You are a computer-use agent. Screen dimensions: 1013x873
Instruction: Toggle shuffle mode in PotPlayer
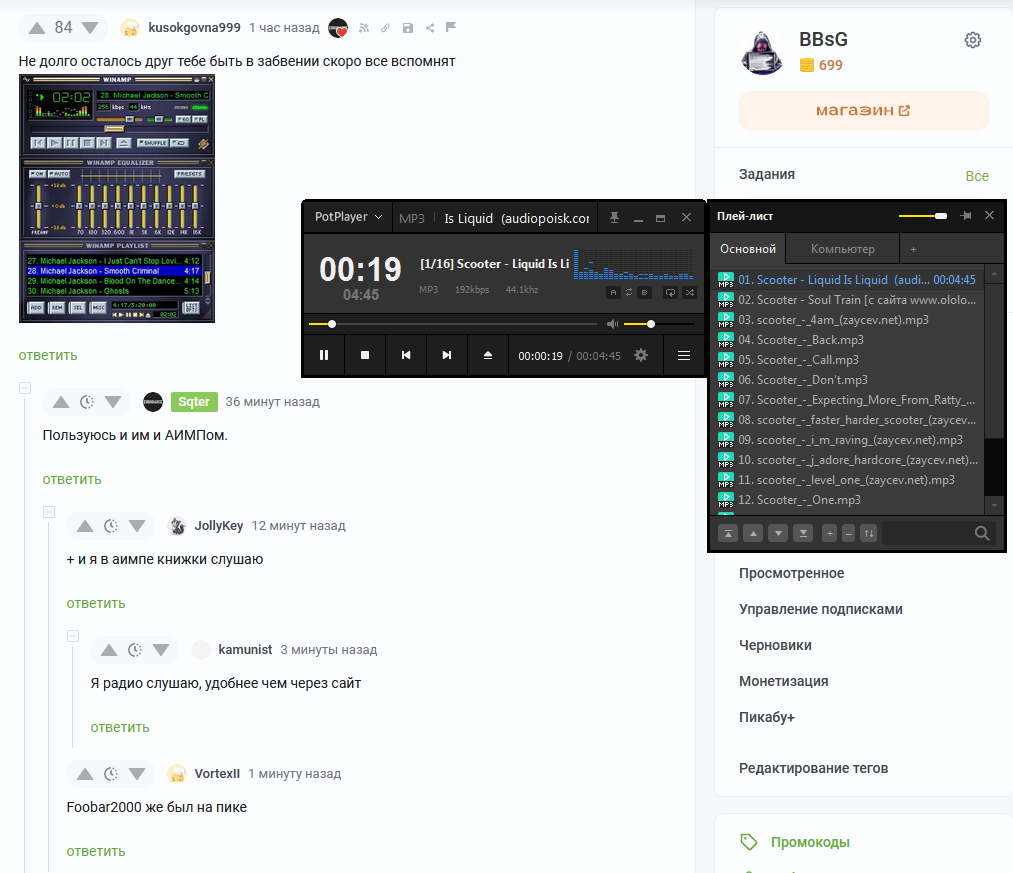pos(690,293)
